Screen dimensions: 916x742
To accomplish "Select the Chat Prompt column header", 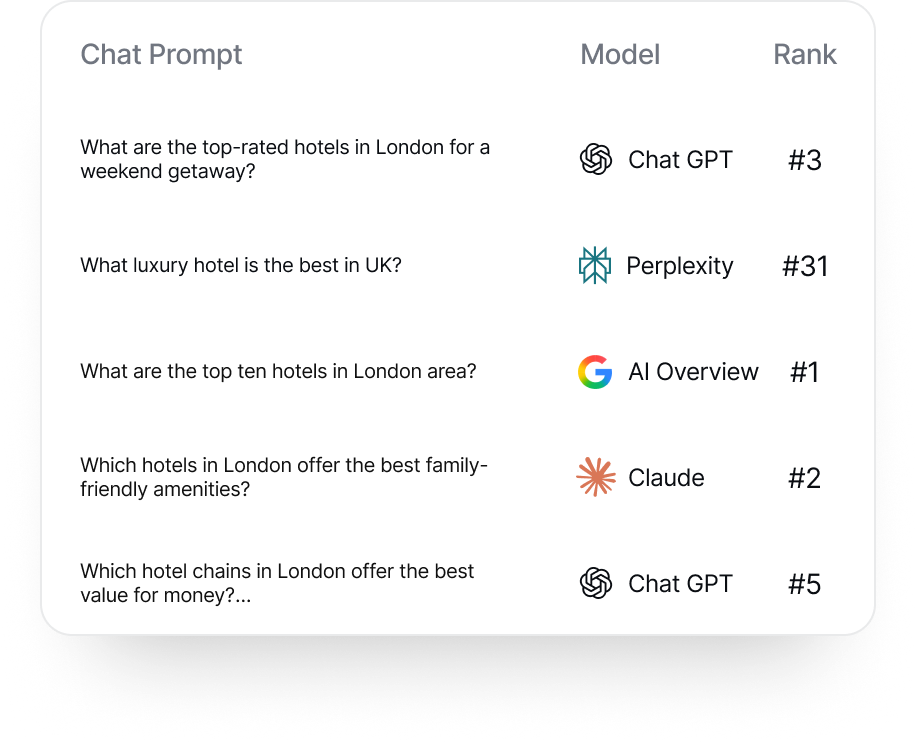I will pos(161,54).
